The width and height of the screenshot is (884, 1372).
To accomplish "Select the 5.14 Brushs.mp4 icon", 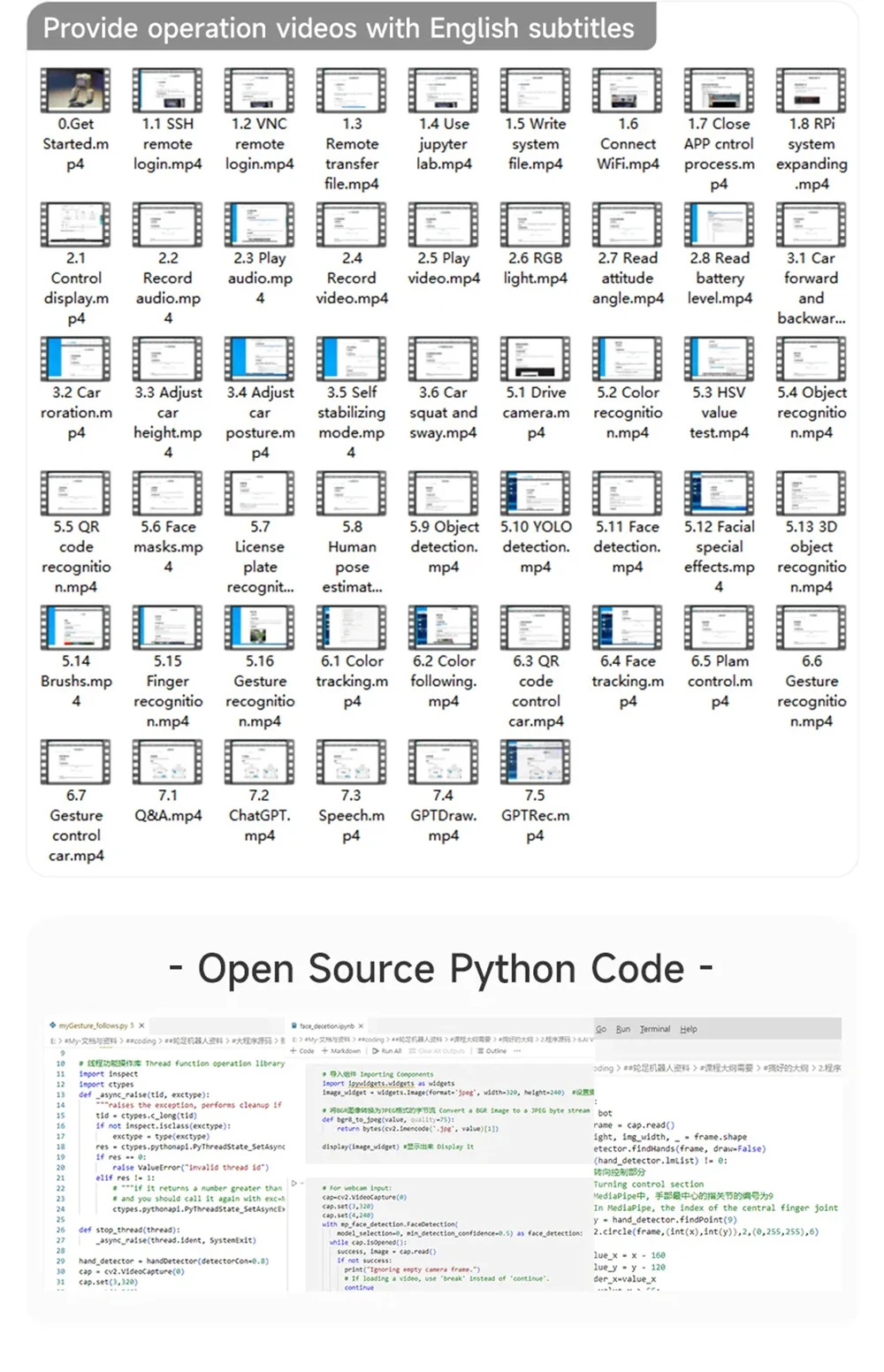I will click(x=76, y=628).
